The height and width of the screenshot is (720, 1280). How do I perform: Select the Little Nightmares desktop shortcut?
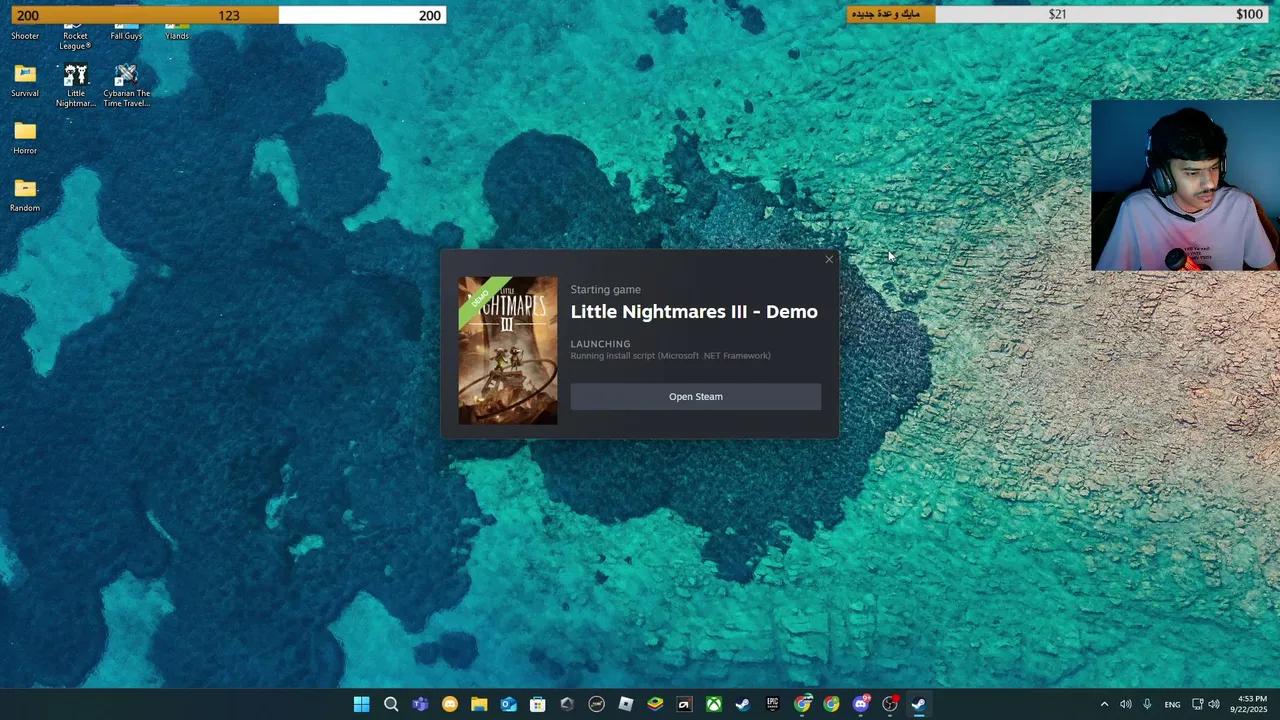[x=76, y=86]
